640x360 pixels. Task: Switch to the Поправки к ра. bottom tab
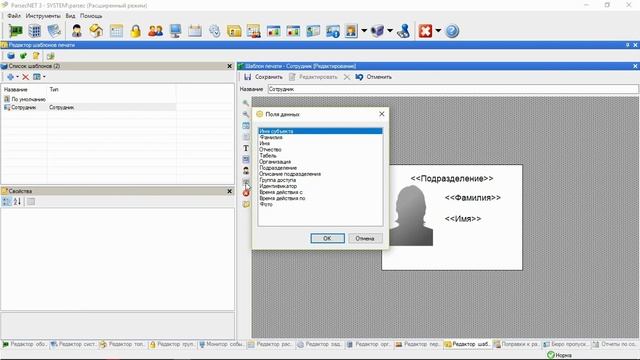point(516,344)
